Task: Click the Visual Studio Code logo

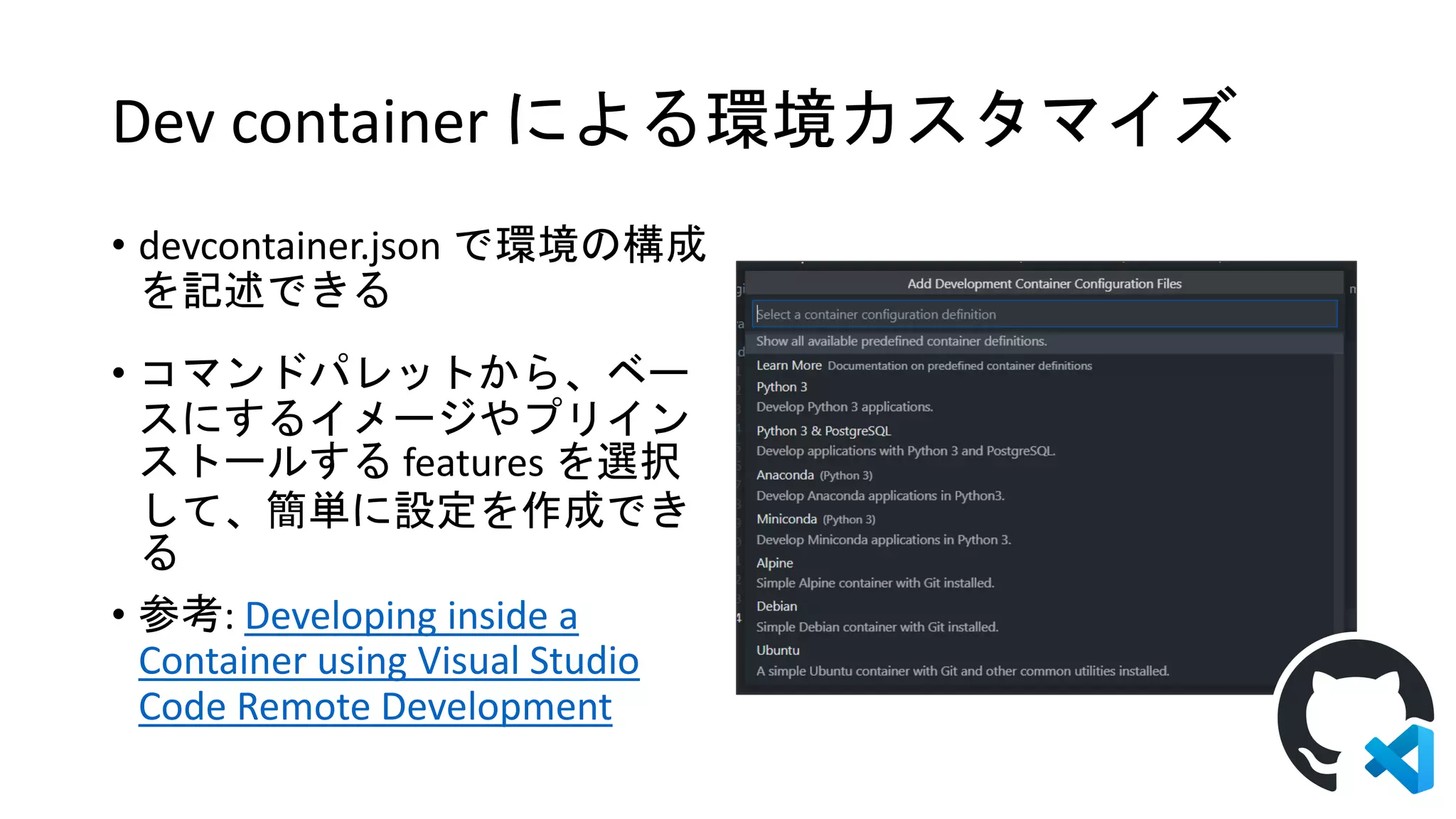Action: click(x=1399, y=759)
